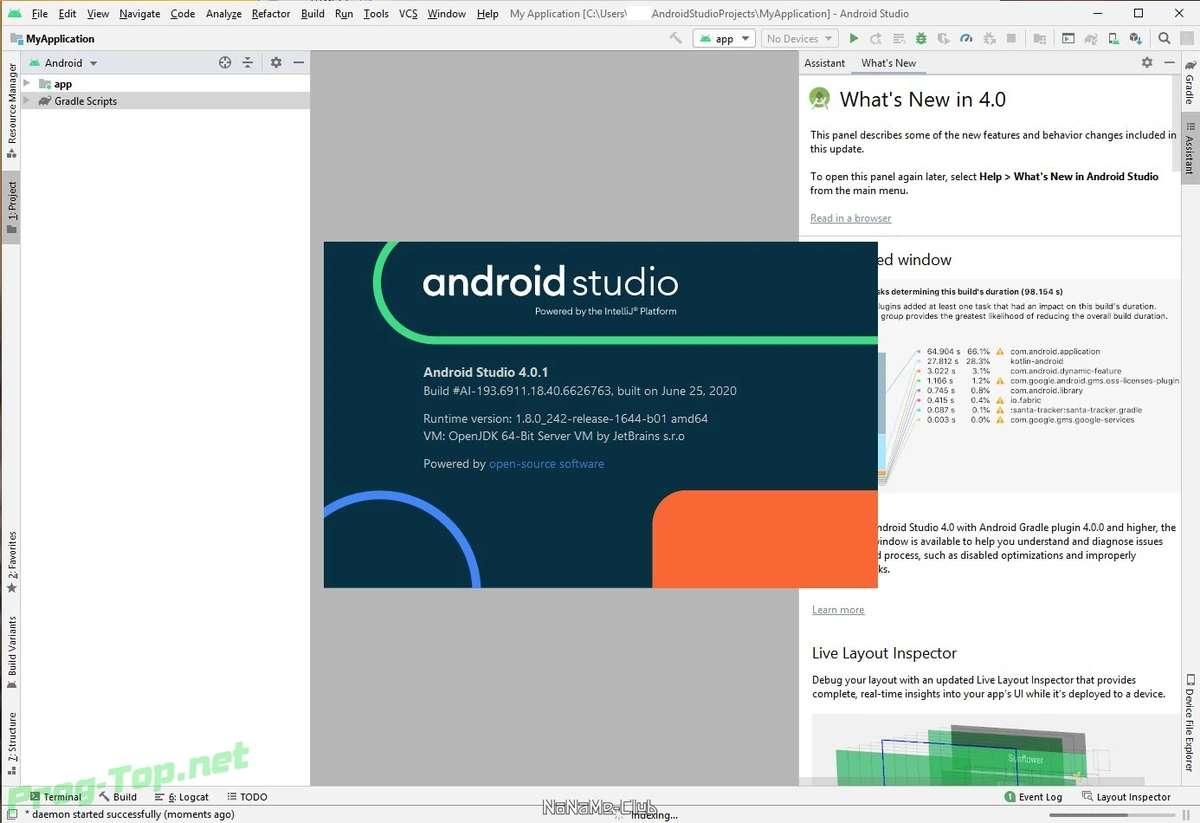The image size is (1200, 823).
Task: Expand the app tree node arrow
Action: 28,84
